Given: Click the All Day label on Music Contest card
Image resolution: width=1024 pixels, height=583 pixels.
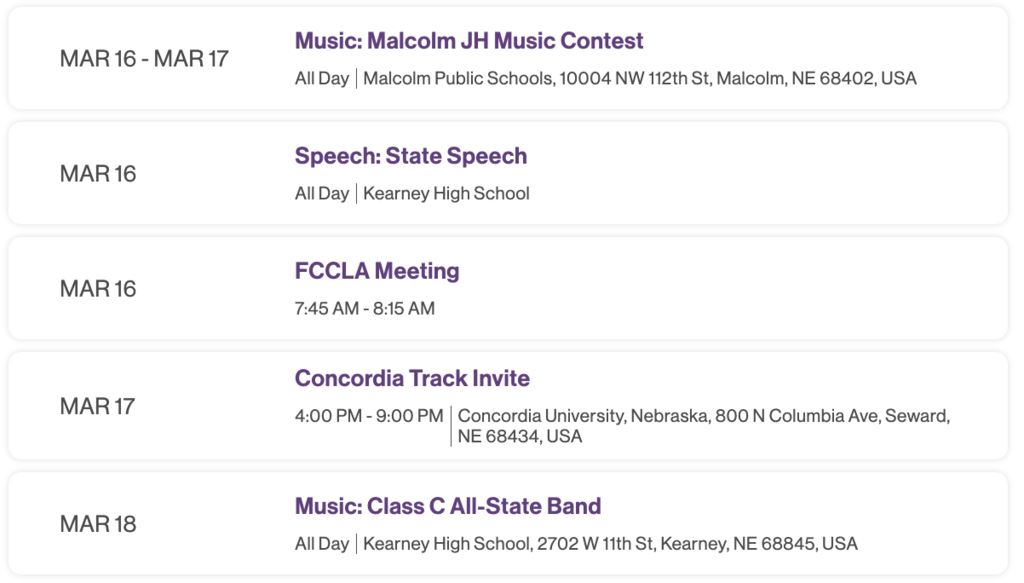Looking at the screenshot, I should pyautogui.click(x=322, y=78).
